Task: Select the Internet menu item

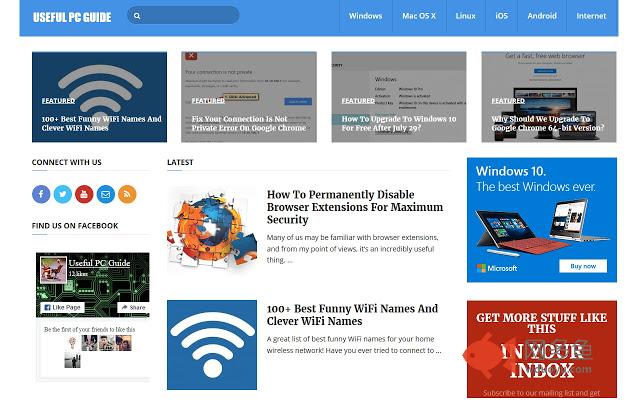Action: (x=591, y=16)
